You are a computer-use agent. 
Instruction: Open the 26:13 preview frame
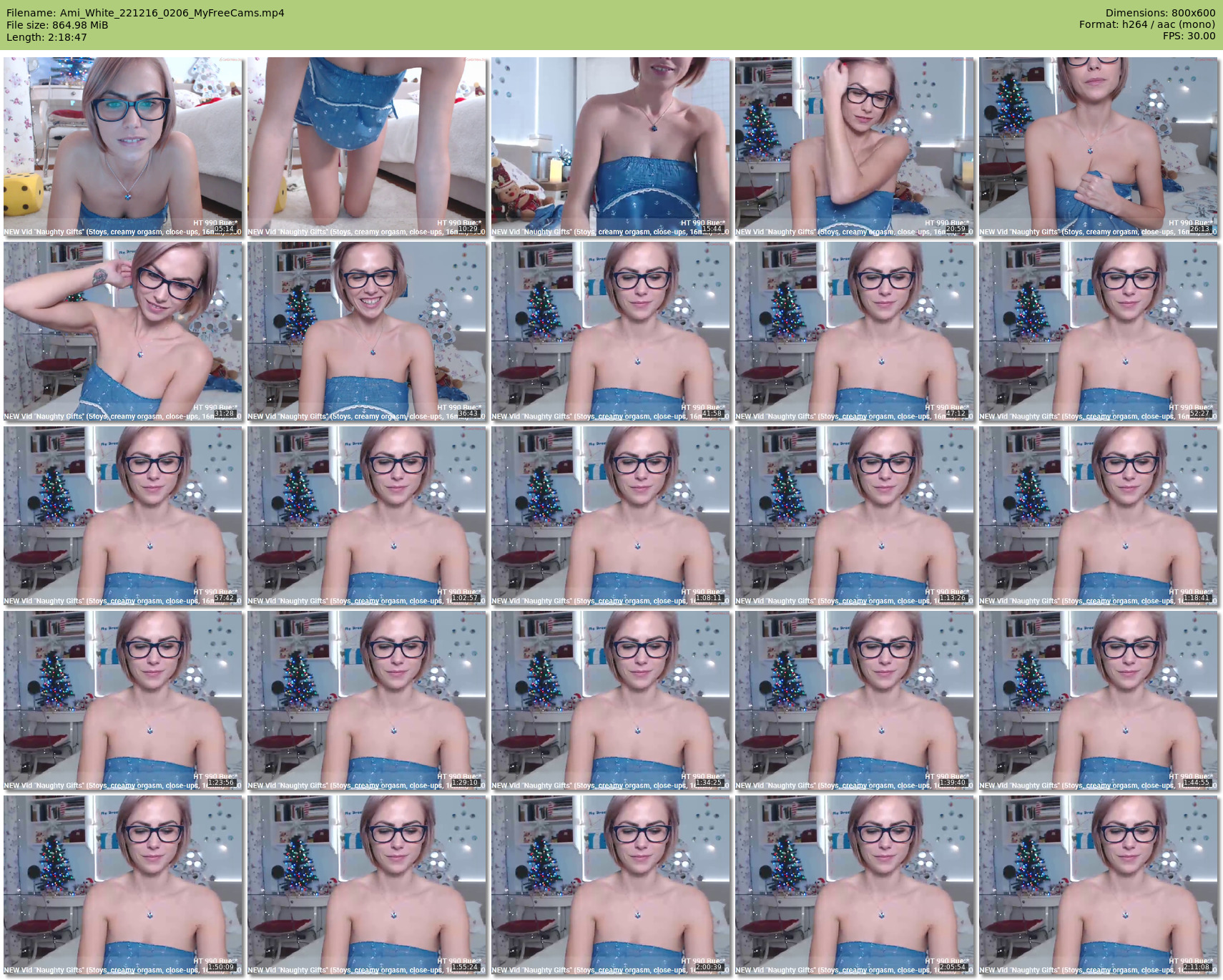click(x=1099, y=147)
